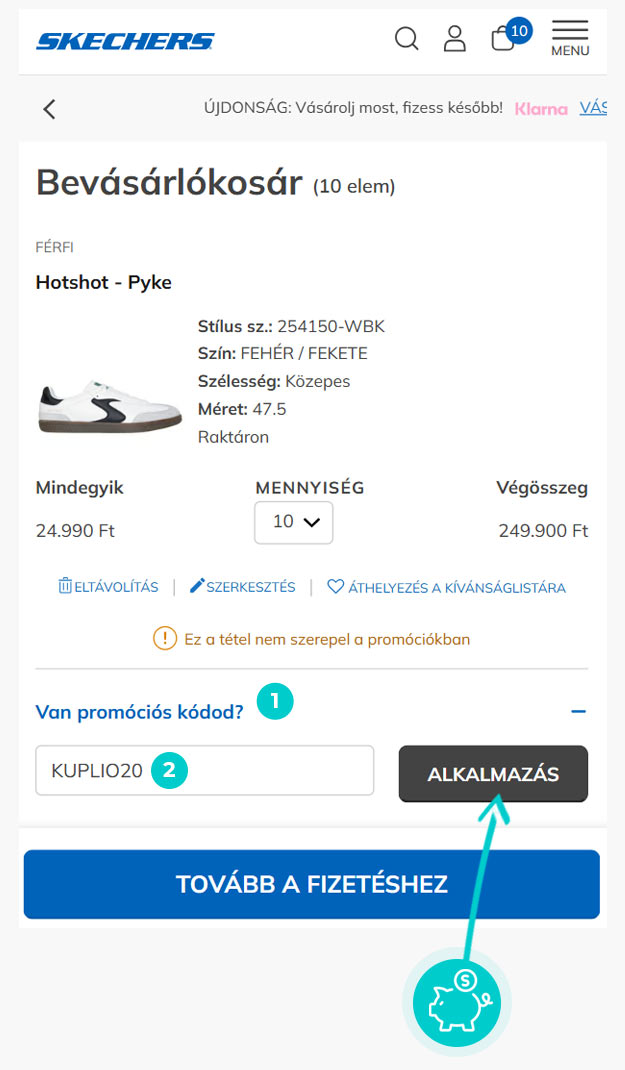Move item to wishlist via ÁTHELYEZÉS link
625x1070 pixels.
446,587
